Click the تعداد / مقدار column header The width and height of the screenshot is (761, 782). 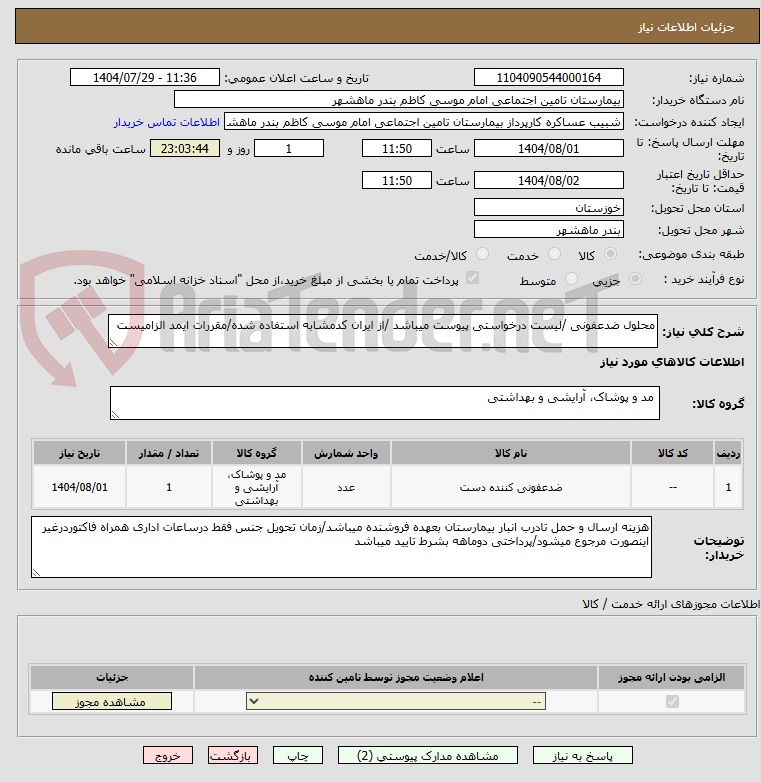pyautogui.click(x=169, y=453)
